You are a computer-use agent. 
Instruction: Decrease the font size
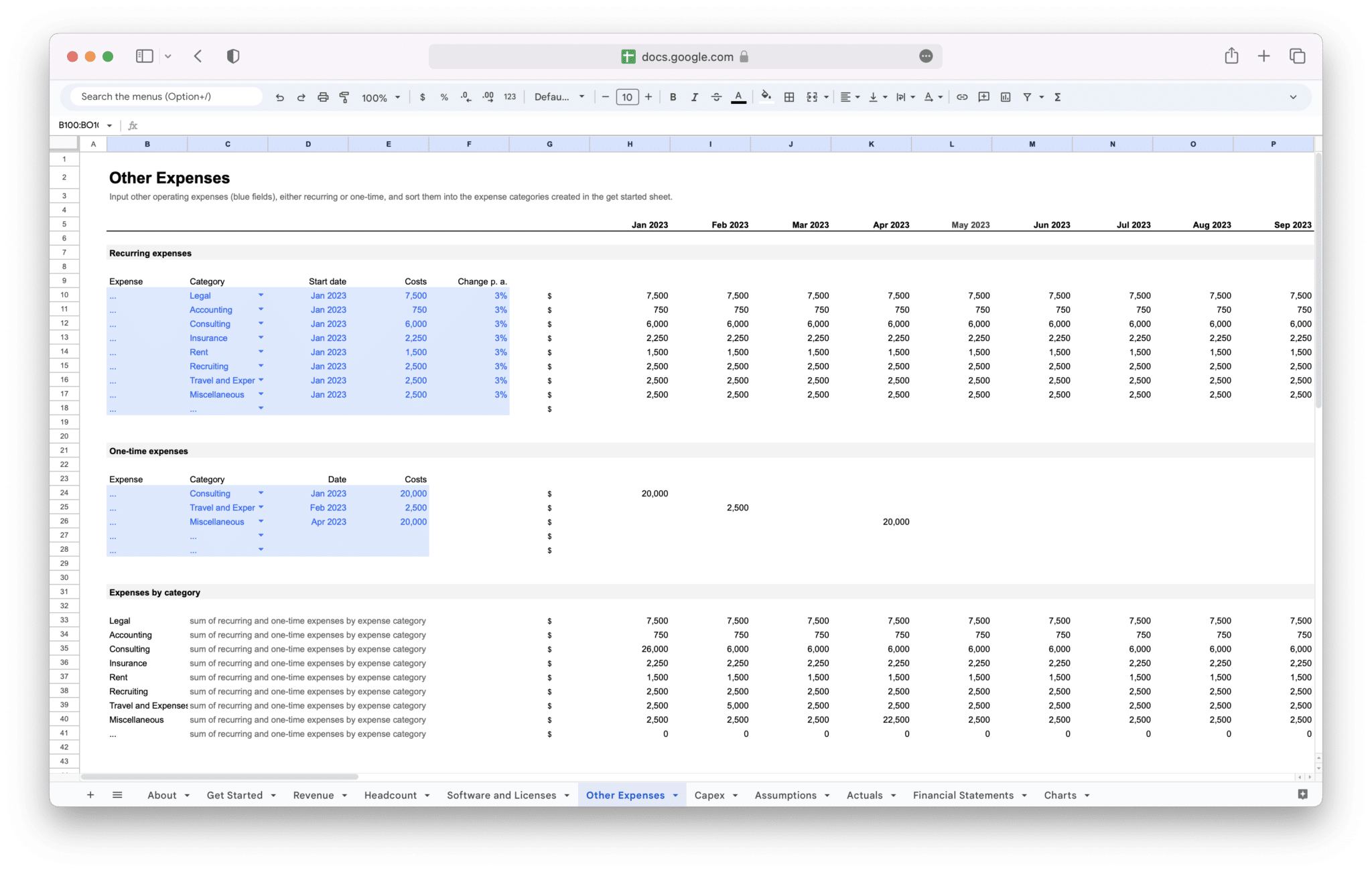point(605,97)
